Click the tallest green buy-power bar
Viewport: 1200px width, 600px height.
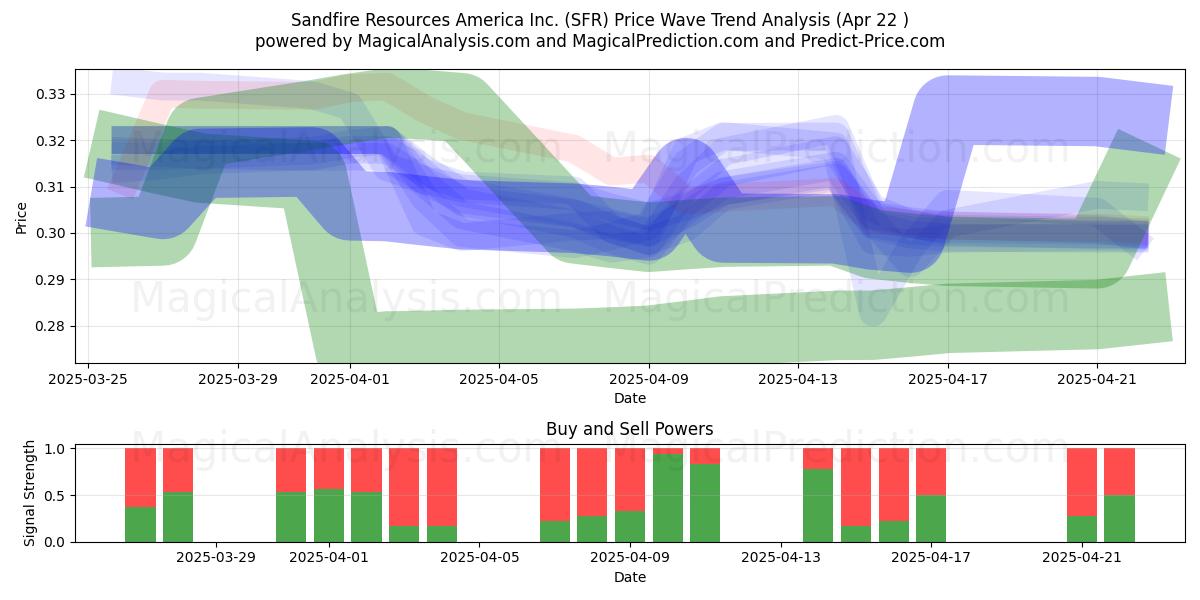(x=668, y=498)
